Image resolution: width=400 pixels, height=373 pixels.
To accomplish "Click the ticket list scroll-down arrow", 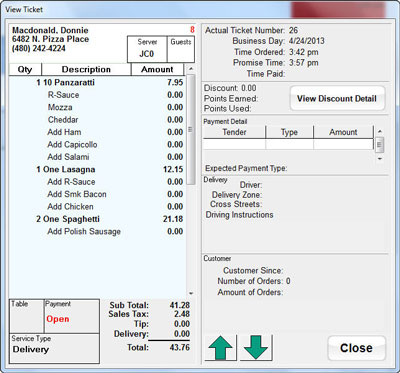I will (x=191, y=294).
